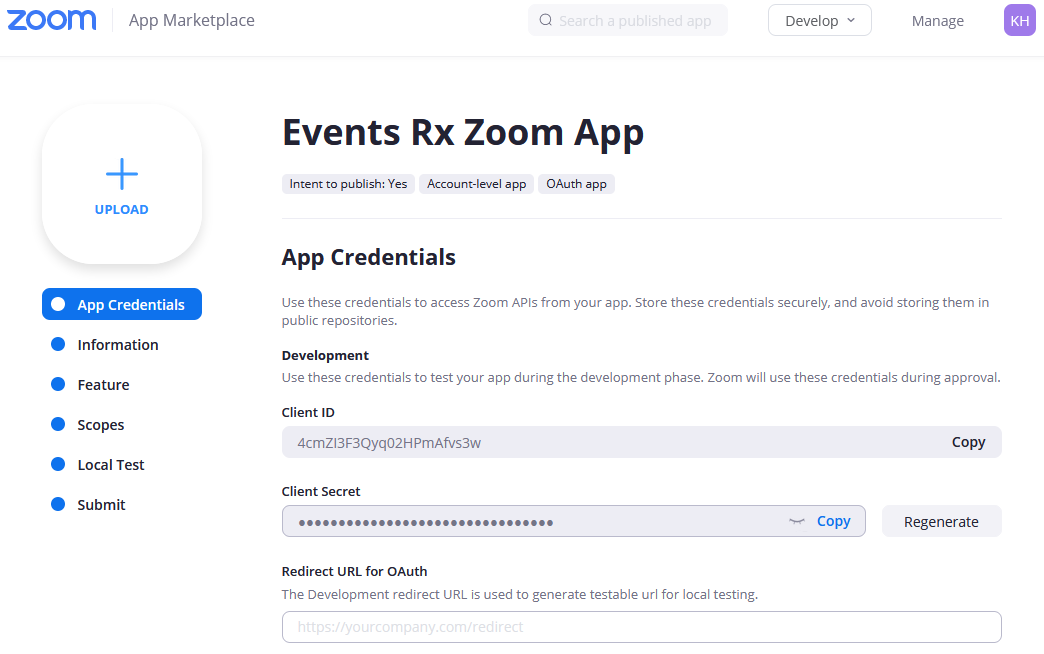1044x654 pixels.
Task: Click the search published app field
Action: (636, 20)
